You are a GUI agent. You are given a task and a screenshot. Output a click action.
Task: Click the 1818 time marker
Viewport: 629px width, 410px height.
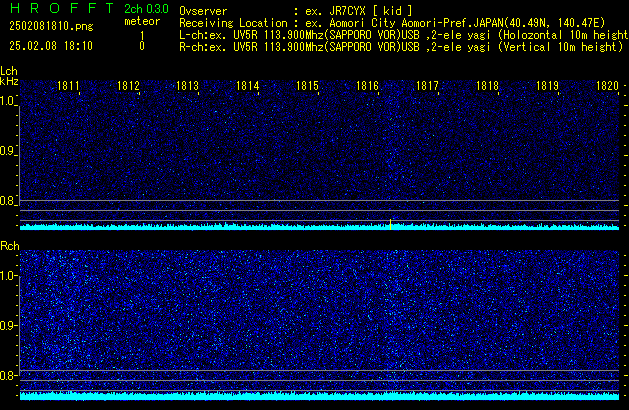pos(487,86)
